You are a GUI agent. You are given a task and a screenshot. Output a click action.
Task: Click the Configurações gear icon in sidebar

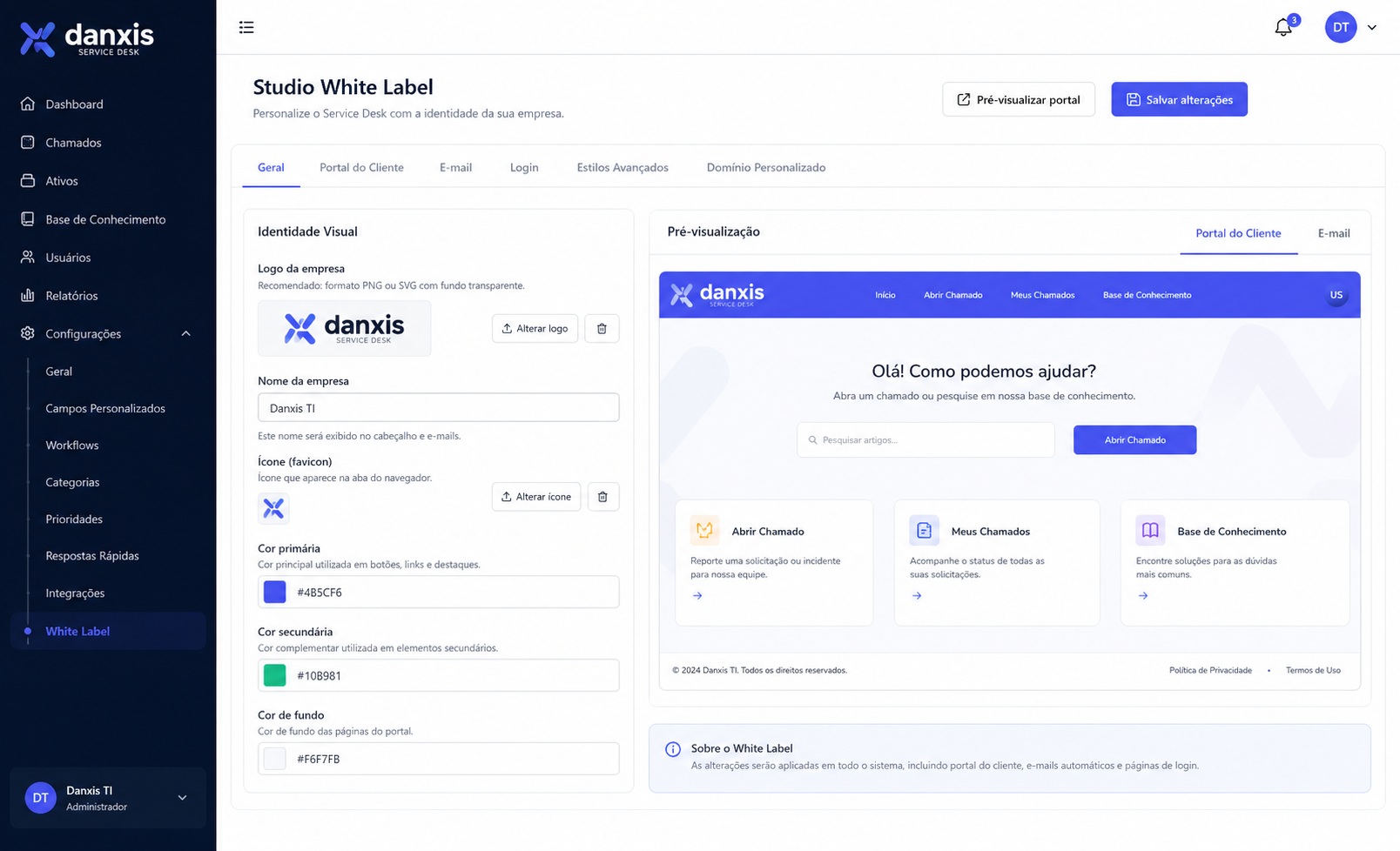pyautogui.click(x=28, y=333)
